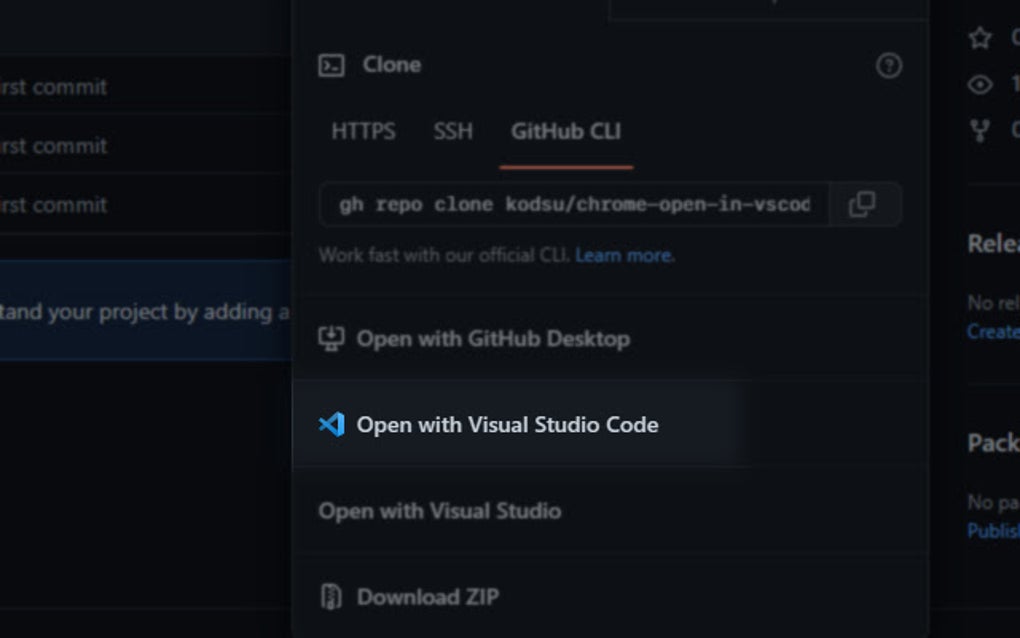Click the GitHub Desktop download icon
The height and width of the screenshot is (638, 1020).
coord(331,339)
